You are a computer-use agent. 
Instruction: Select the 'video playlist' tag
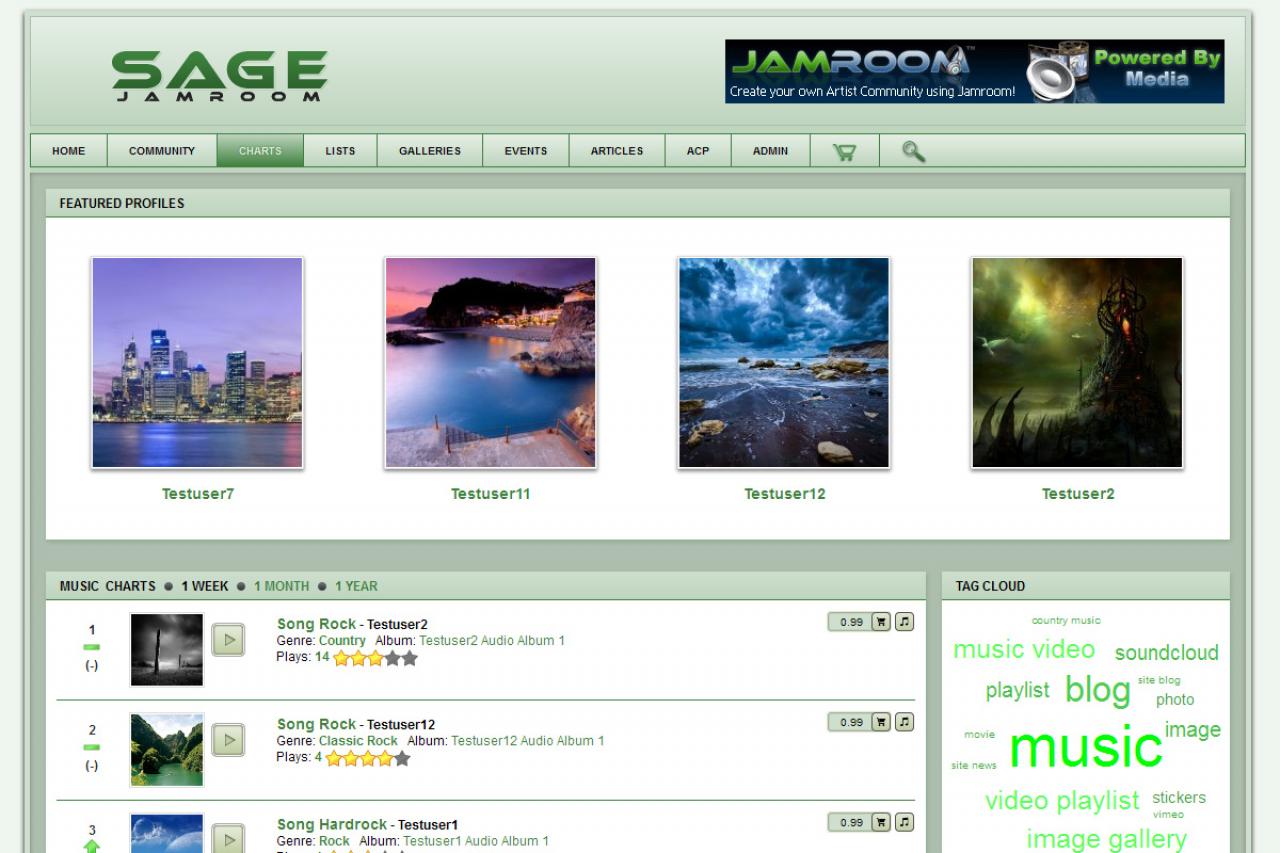[1062, 801]
